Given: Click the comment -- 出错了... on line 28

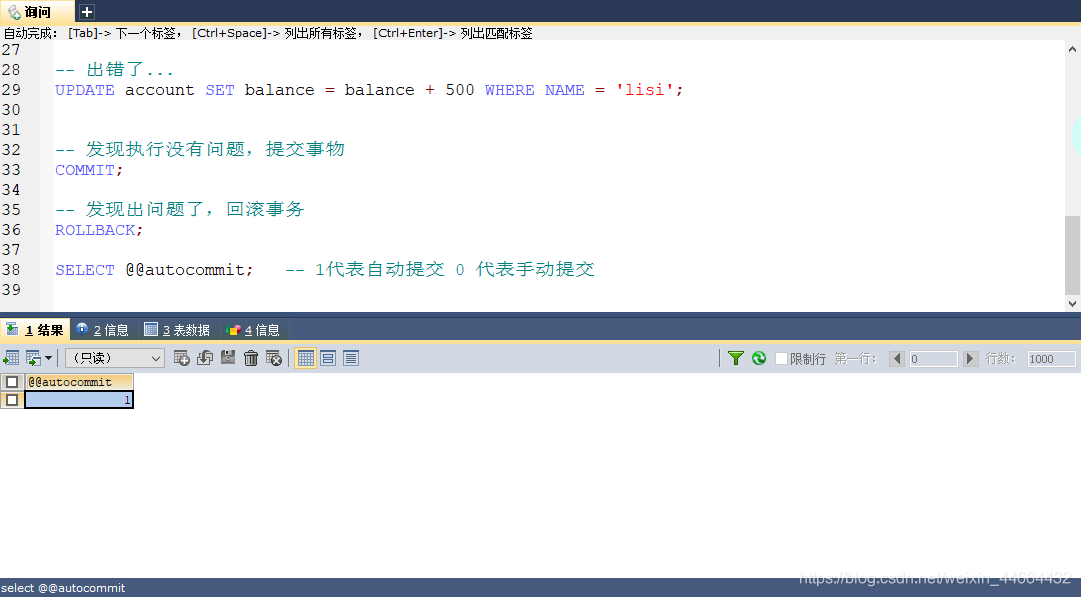Looking at the screenshot, I should pyautogui.click(x=114, y=70).
